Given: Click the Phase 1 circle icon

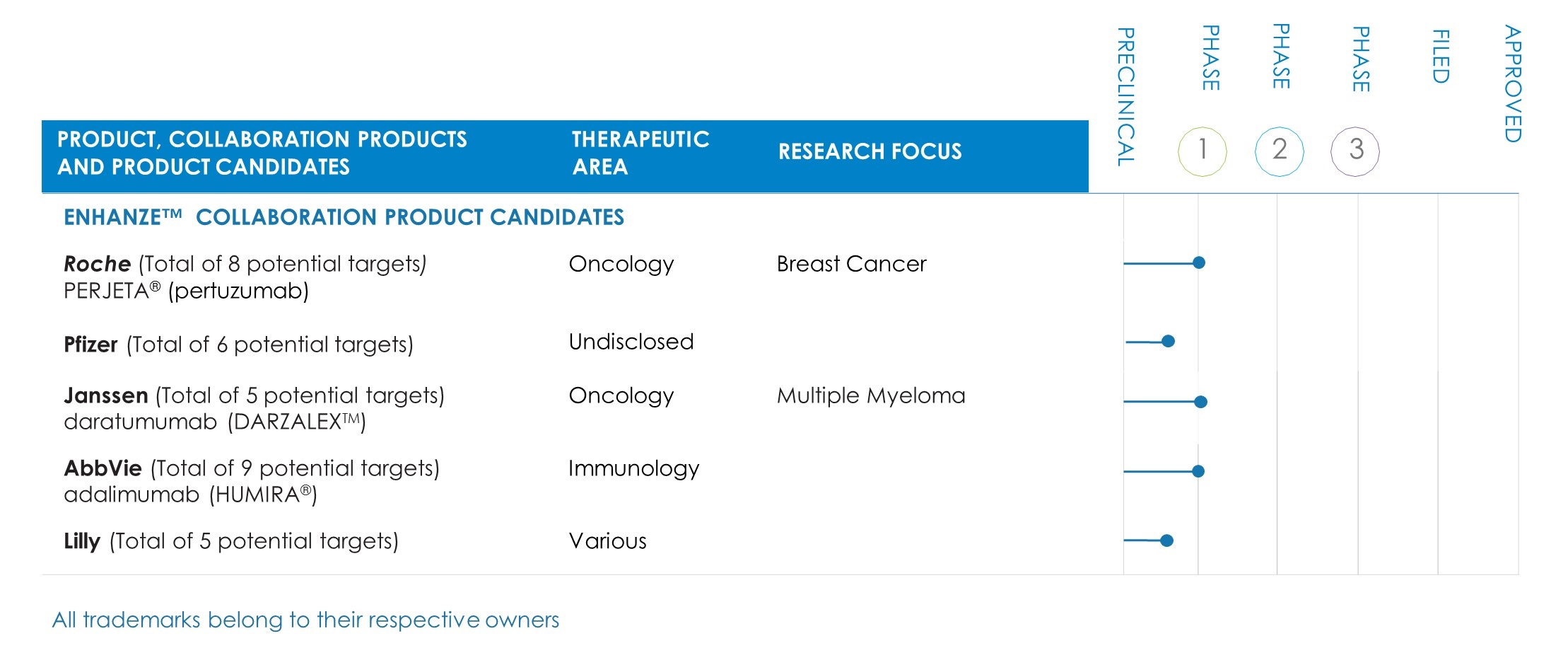Looking at the screenshot, I should coord(1202,151).
